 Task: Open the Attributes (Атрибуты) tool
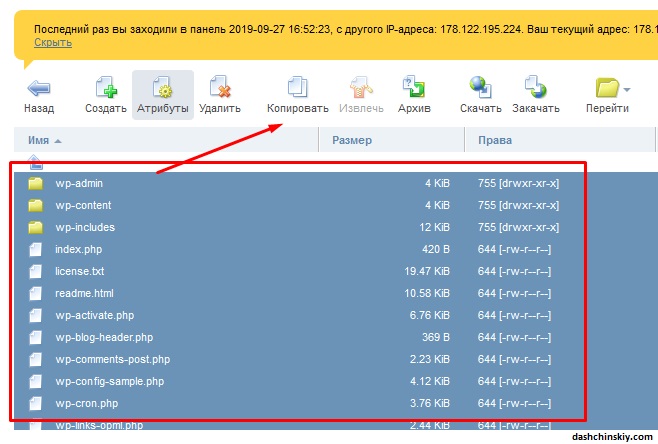click(x=162, y=88)
